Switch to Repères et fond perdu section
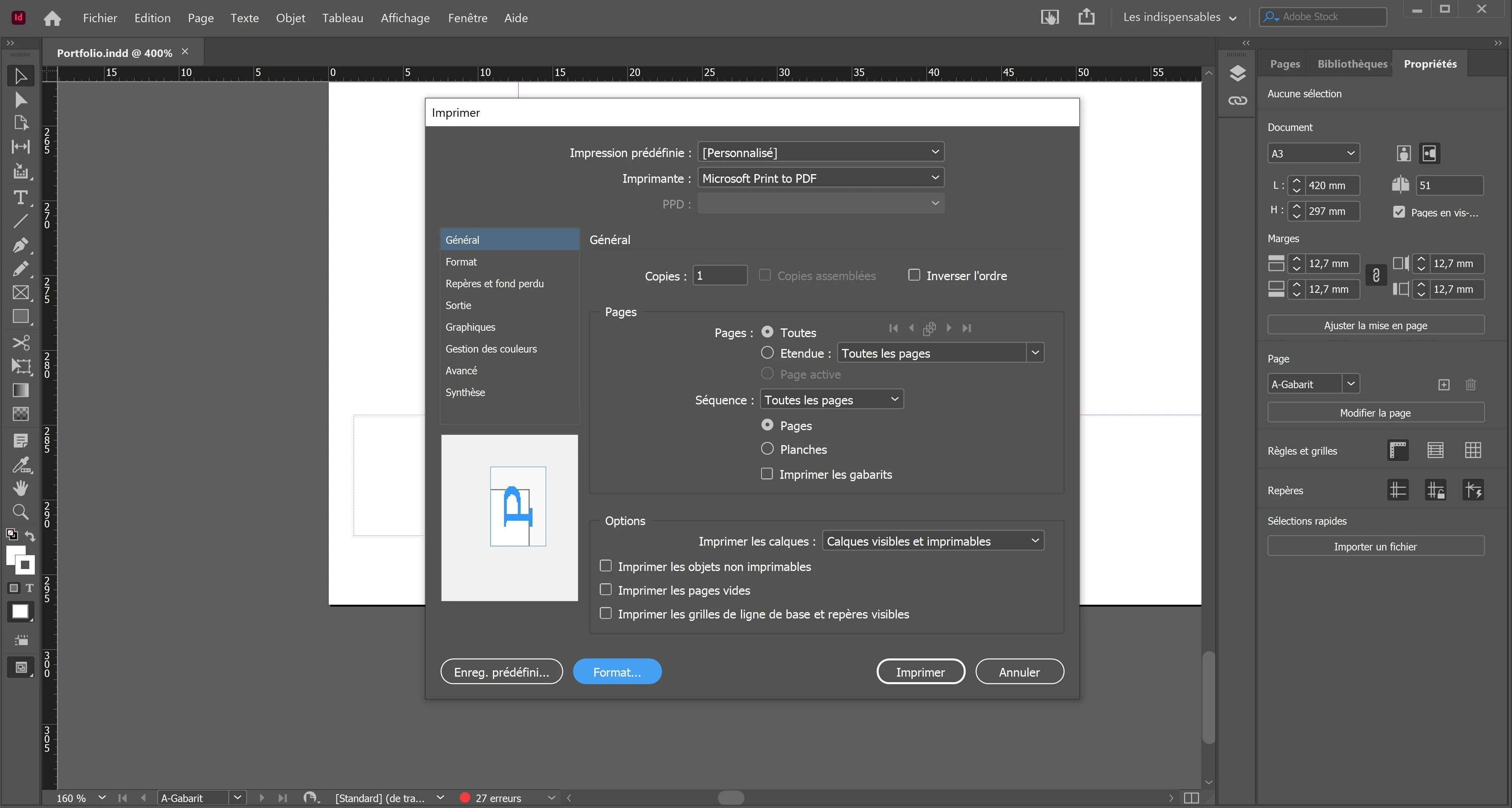The image size is (1512, 808). (x=494, y=284)
